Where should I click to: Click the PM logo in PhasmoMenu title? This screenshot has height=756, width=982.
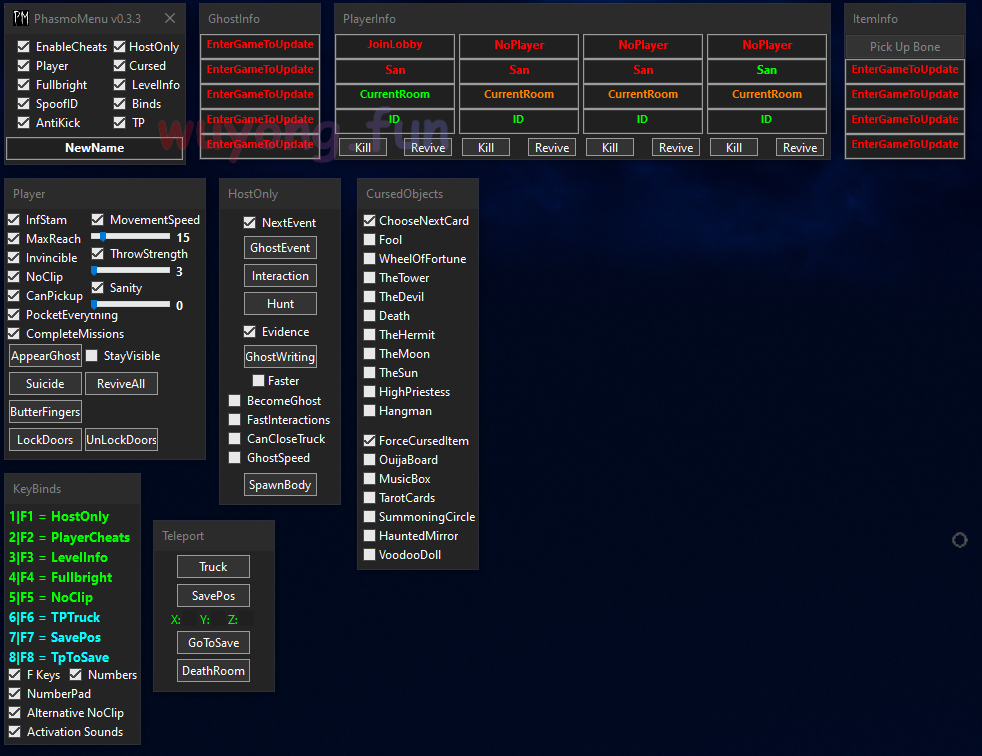(20, 18)
